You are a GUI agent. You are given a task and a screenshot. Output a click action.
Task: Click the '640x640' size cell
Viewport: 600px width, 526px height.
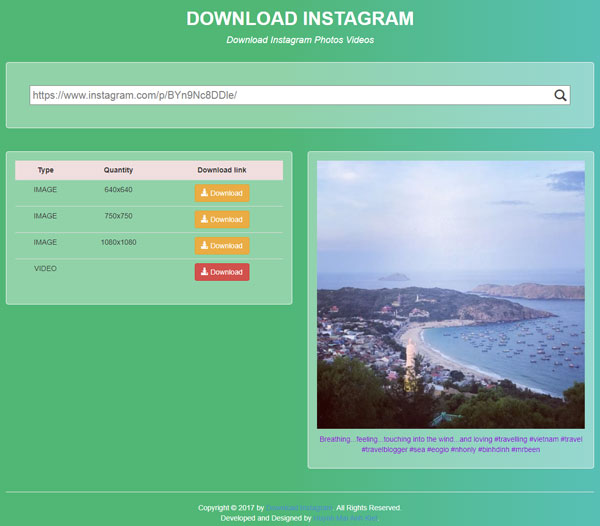tap(118, 189)
